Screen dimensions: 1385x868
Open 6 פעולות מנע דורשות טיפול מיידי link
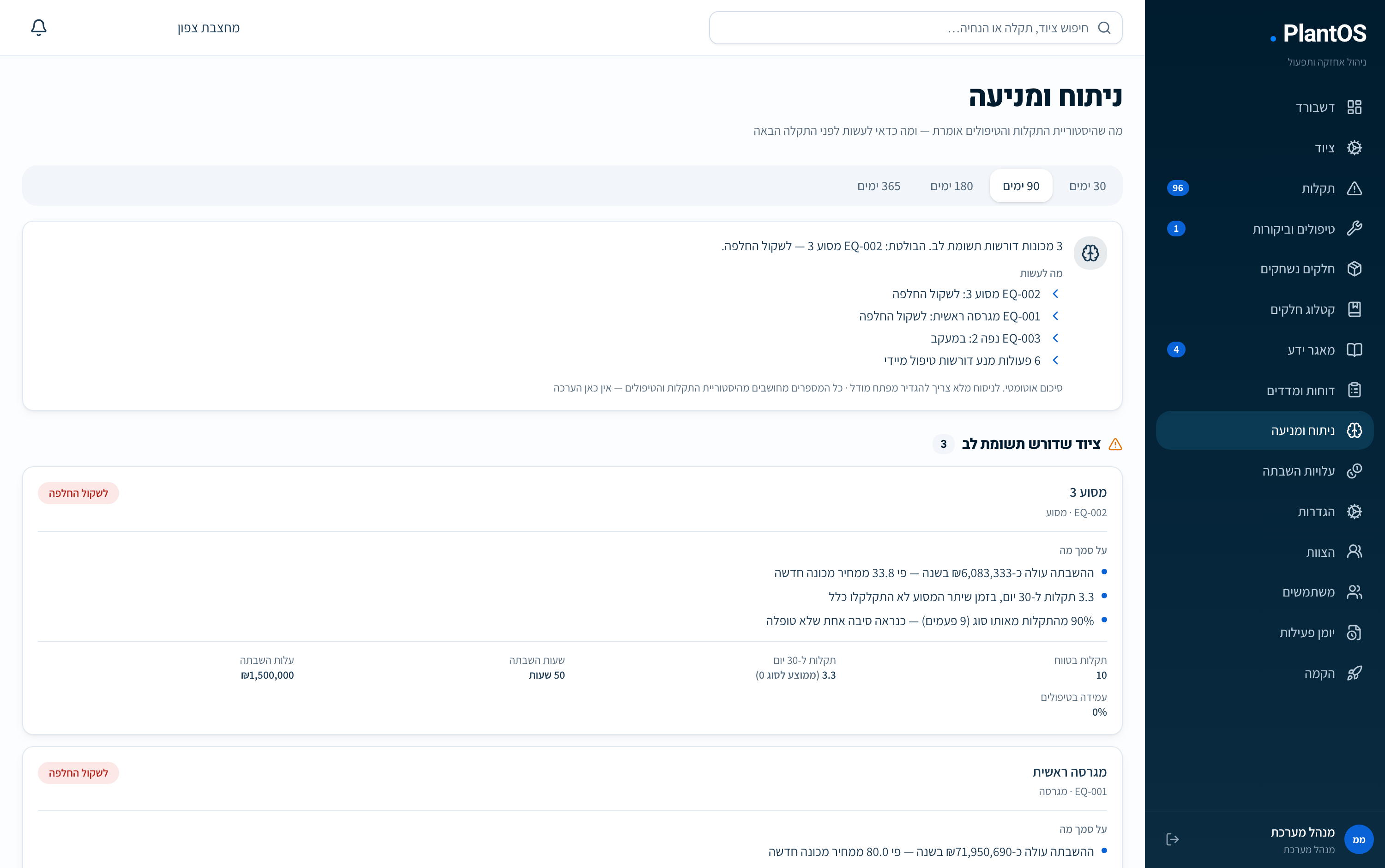click(x=962, y=361)
